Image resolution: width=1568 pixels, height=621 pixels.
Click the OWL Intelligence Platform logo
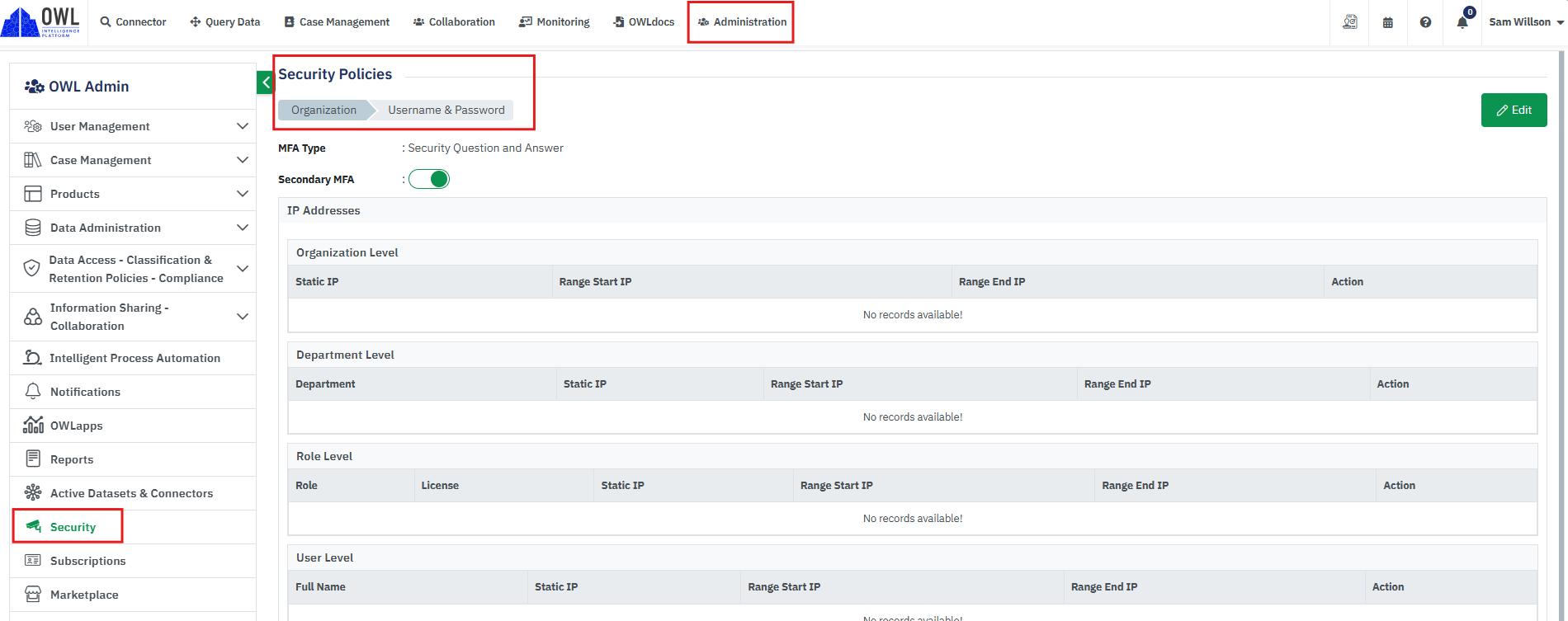pyautogui.click(x=41, y=21)
